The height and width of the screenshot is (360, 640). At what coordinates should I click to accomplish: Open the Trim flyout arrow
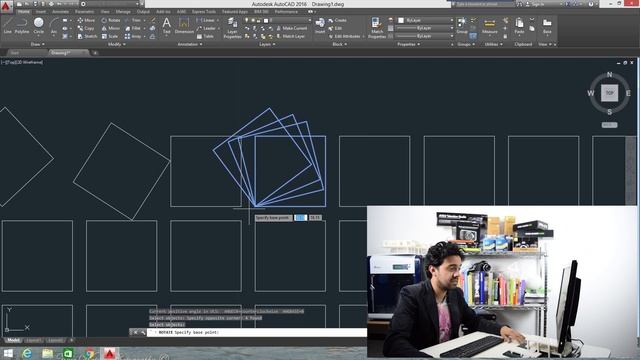coord(144,20)
